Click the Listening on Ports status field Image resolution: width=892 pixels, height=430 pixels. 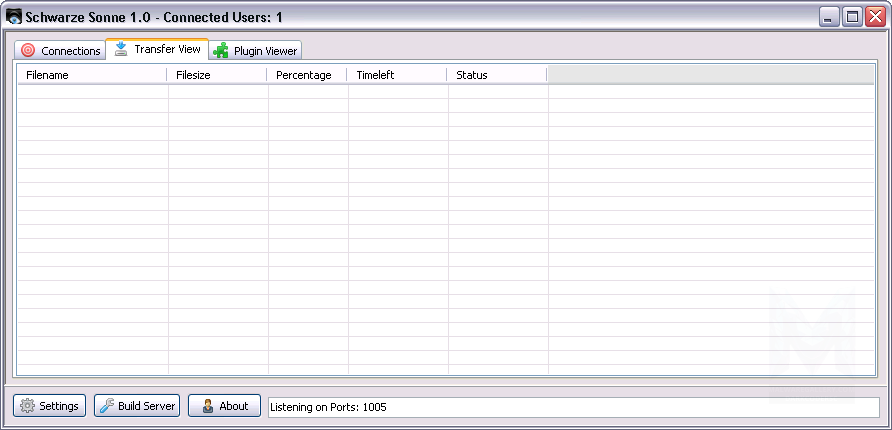coord(574,407)
